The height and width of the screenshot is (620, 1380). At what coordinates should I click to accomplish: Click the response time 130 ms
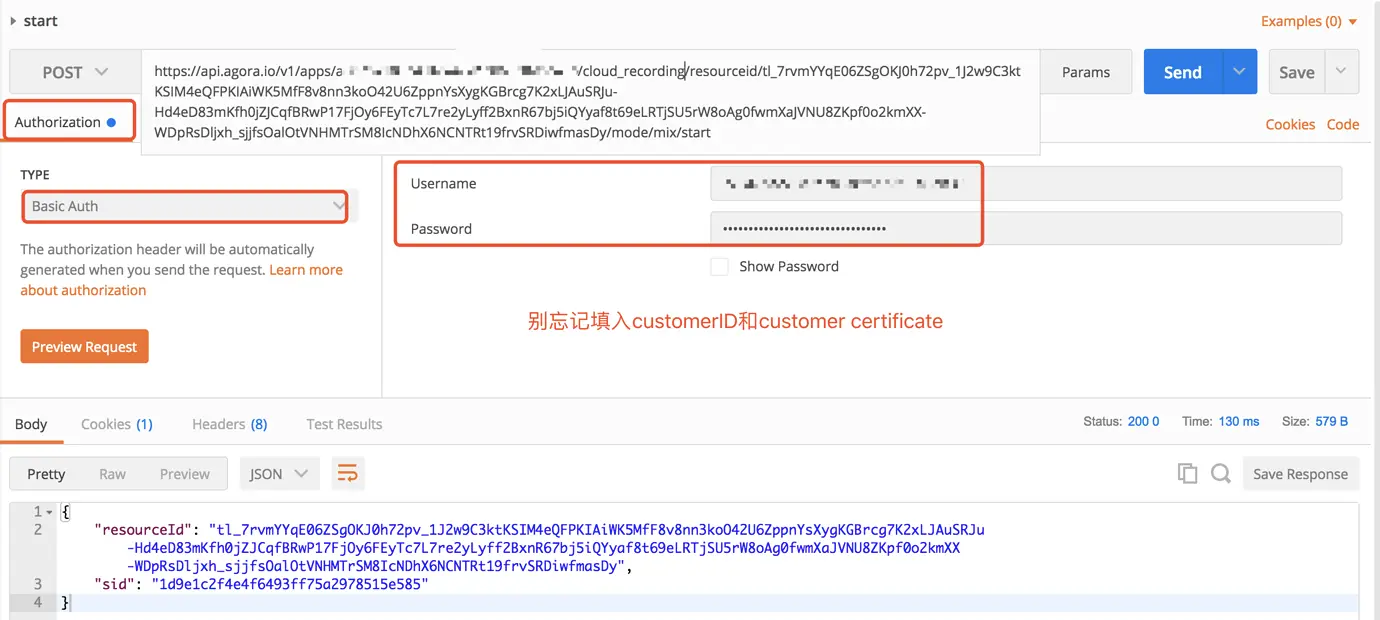[1239, 421]
